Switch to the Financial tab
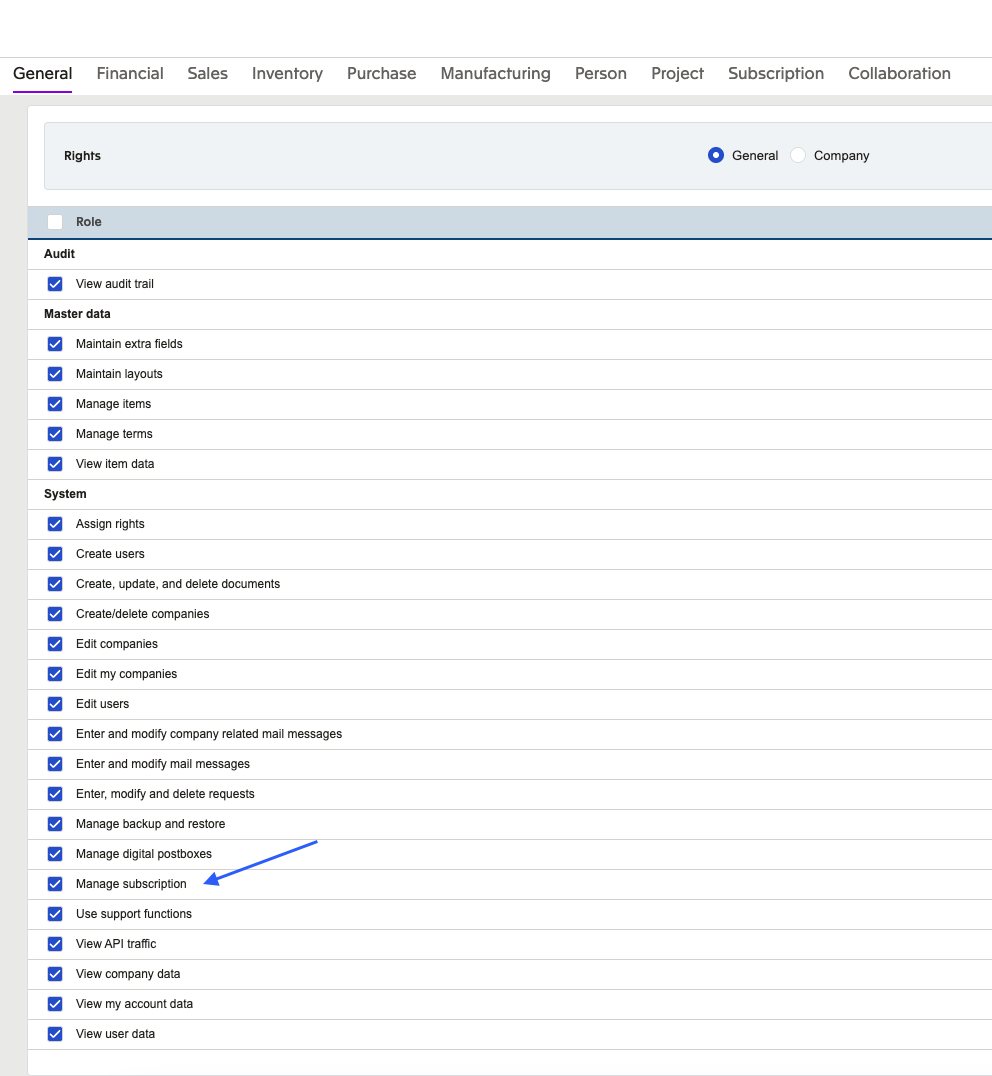Image resolution: width=992 pixels, height=1076 pixels. tap(130, 73)
